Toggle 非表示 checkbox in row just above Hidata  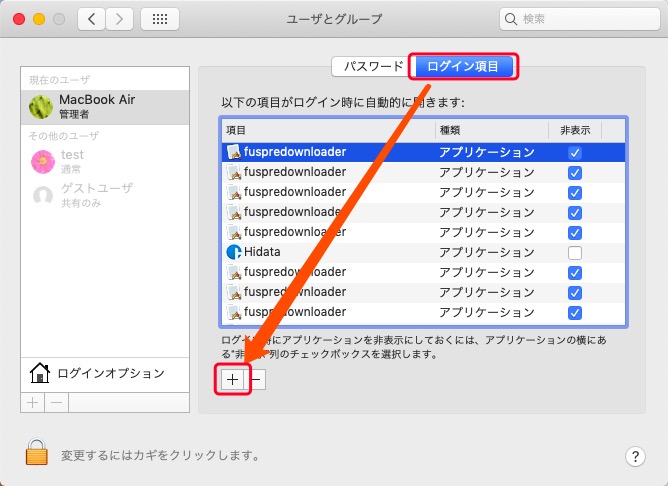point(575,233)
